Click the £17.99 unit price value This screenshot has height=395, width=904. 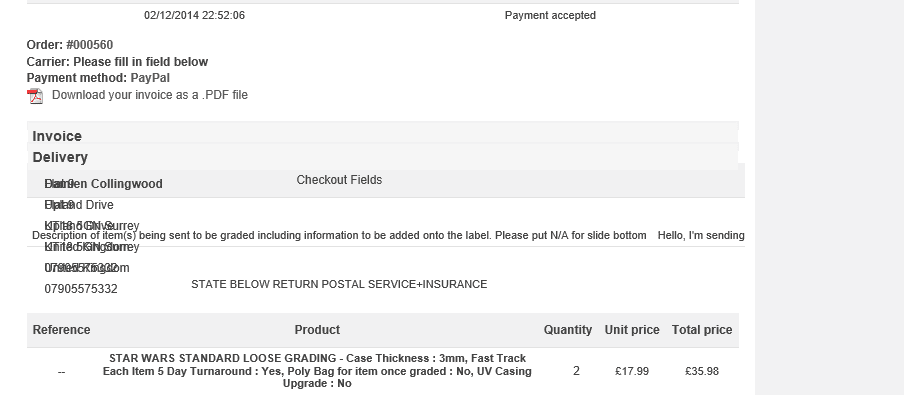[x=632, y=371]
